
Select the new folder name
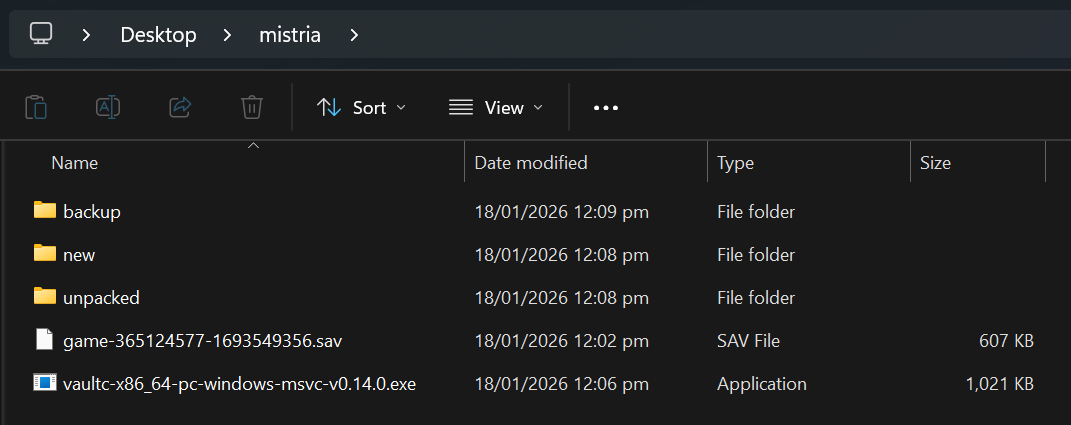point(79,255)
